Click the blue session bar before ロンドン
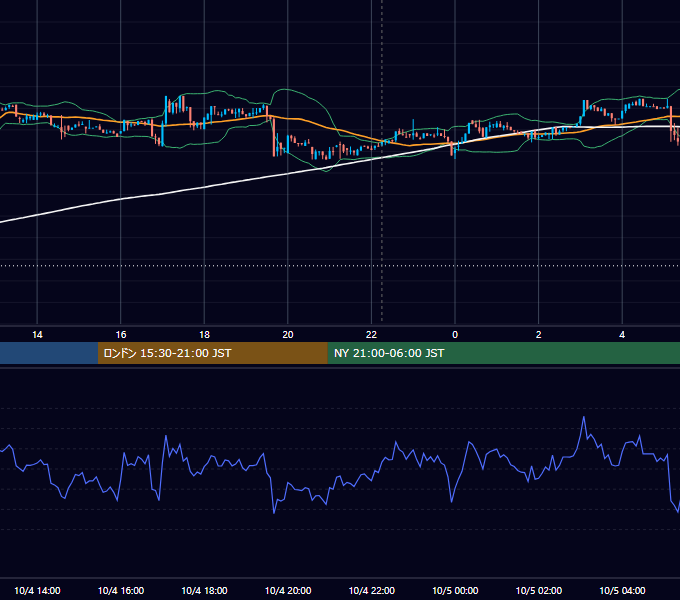Viewport: 680px width, 600px height. click(x=49, y=353)
